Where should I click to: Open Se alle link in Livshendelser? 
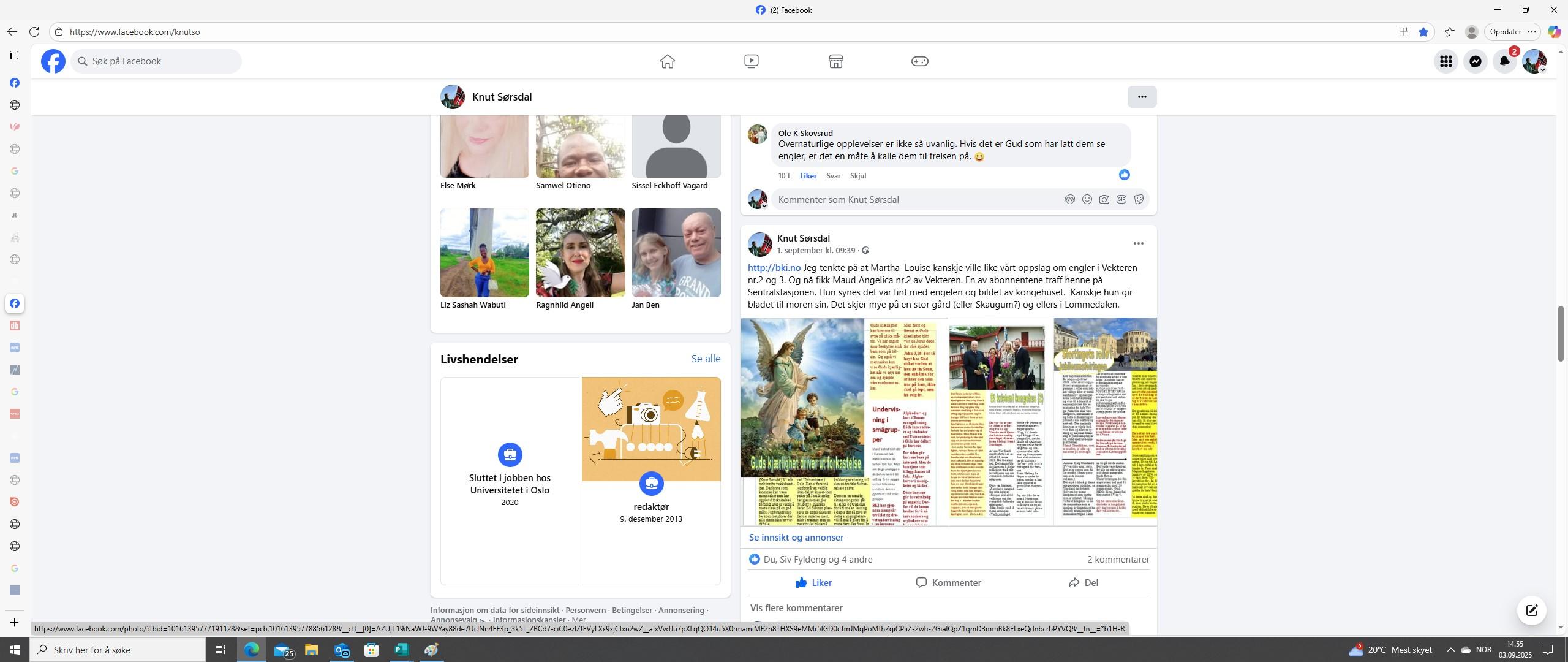pyautogui.click(x=706, y=359)
